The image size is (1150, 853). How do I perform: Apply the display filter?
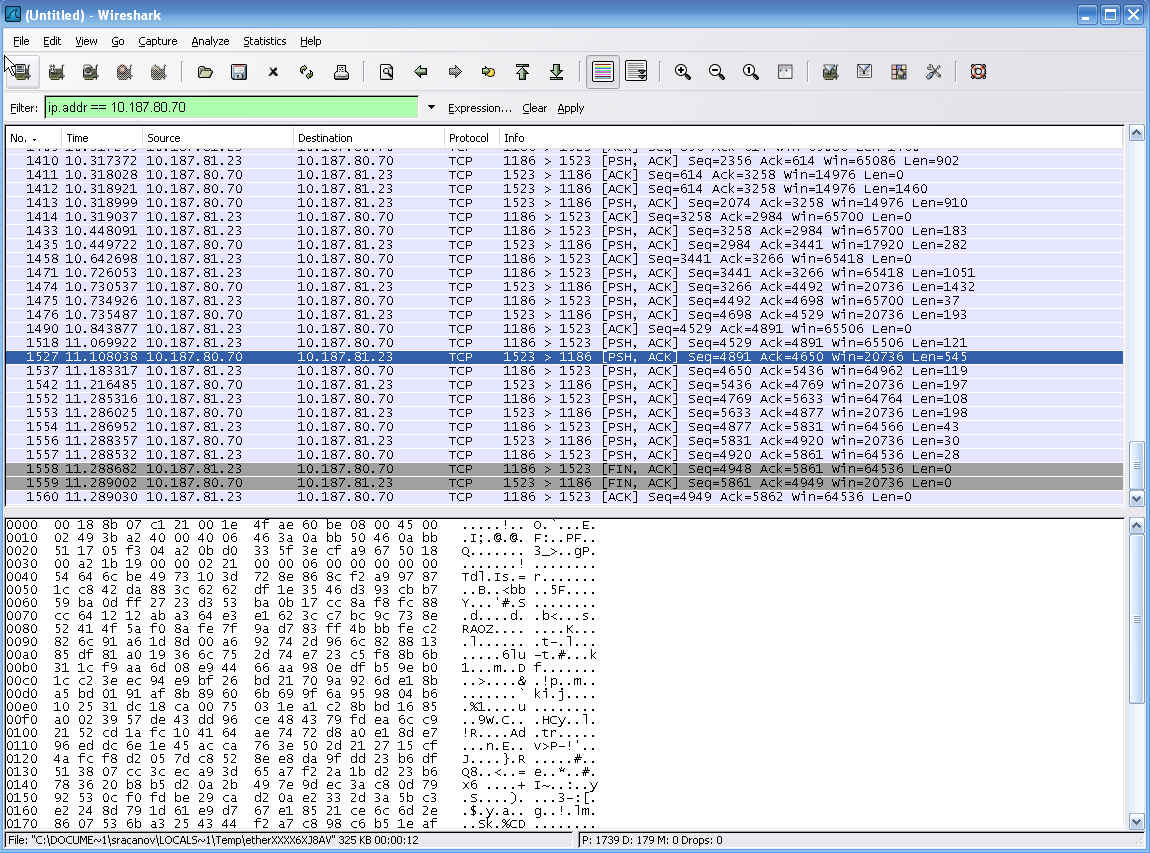571,108
